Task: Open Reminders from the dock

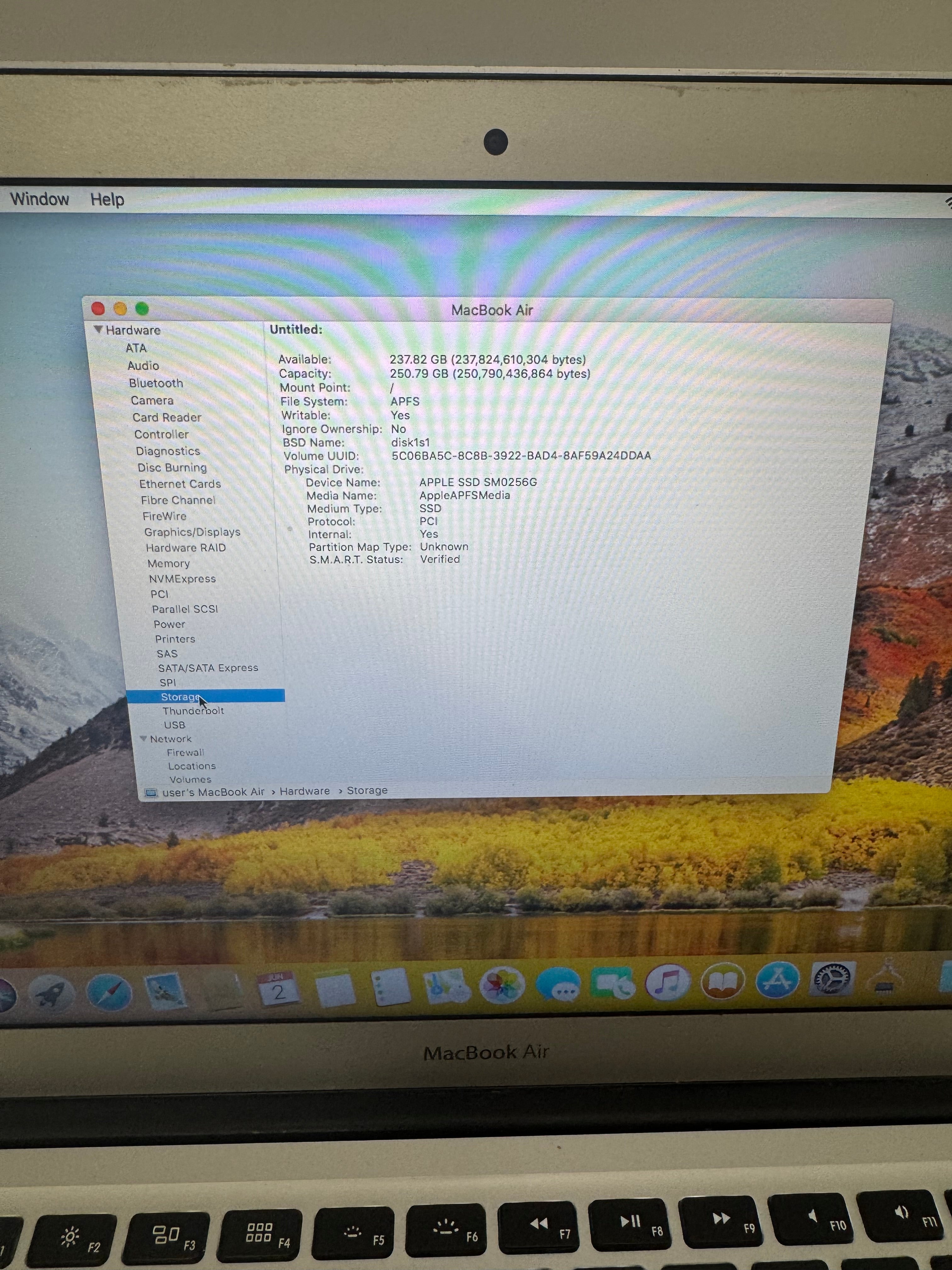Action: [x=390, y=987]
